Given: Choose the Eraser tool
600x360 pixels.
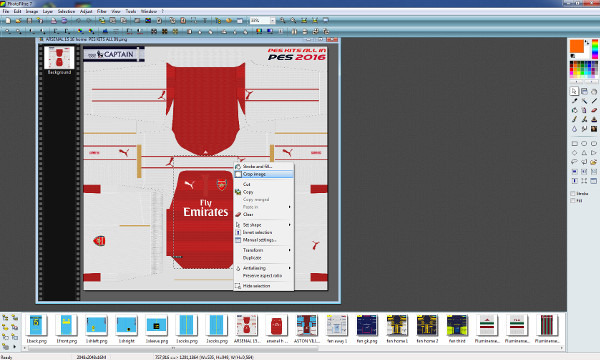Looking at the screenshot, I should (x=594, y=110).
